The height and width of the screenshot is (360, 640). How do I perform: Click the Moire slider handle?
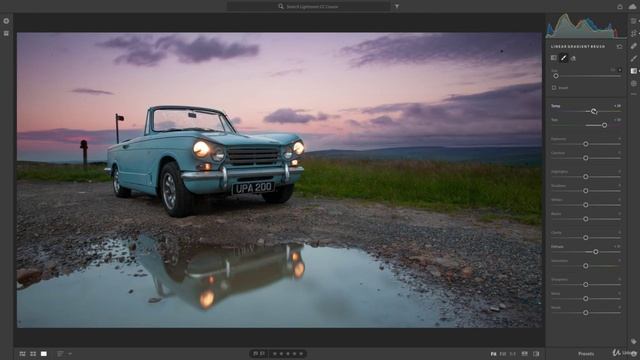pyautogui.click(x=586, y=313)
